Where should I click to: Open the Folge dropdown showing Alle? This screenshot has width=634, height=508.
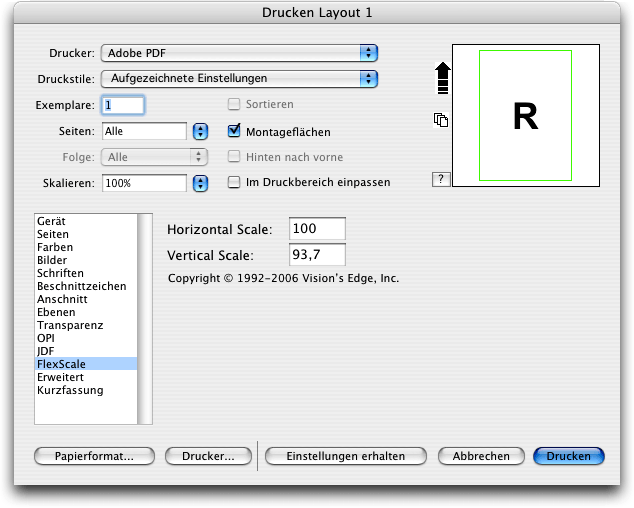click(x=154, y=157)
